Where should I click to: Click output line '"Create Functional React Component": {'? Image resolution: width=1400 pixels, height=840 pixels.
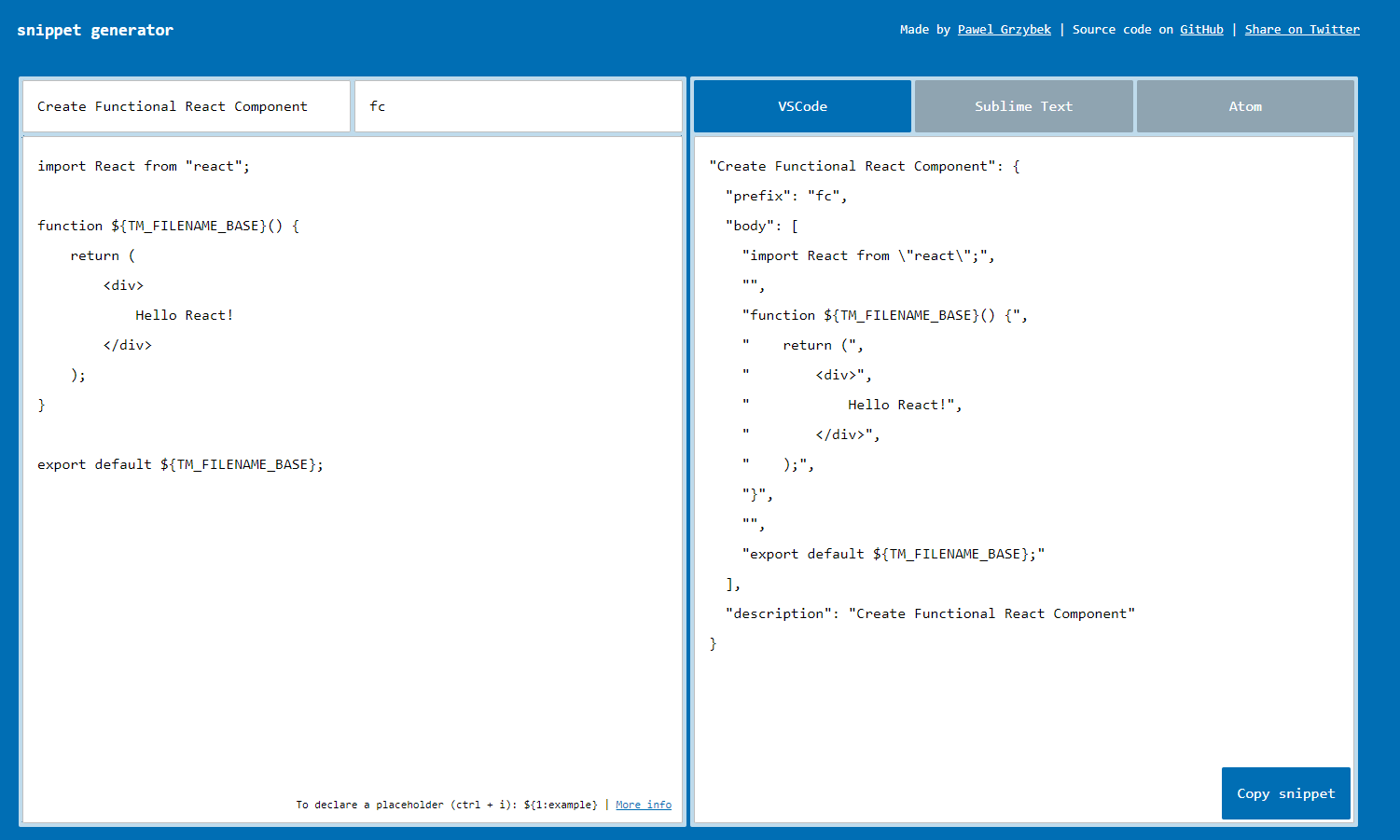tap(865, 166)
